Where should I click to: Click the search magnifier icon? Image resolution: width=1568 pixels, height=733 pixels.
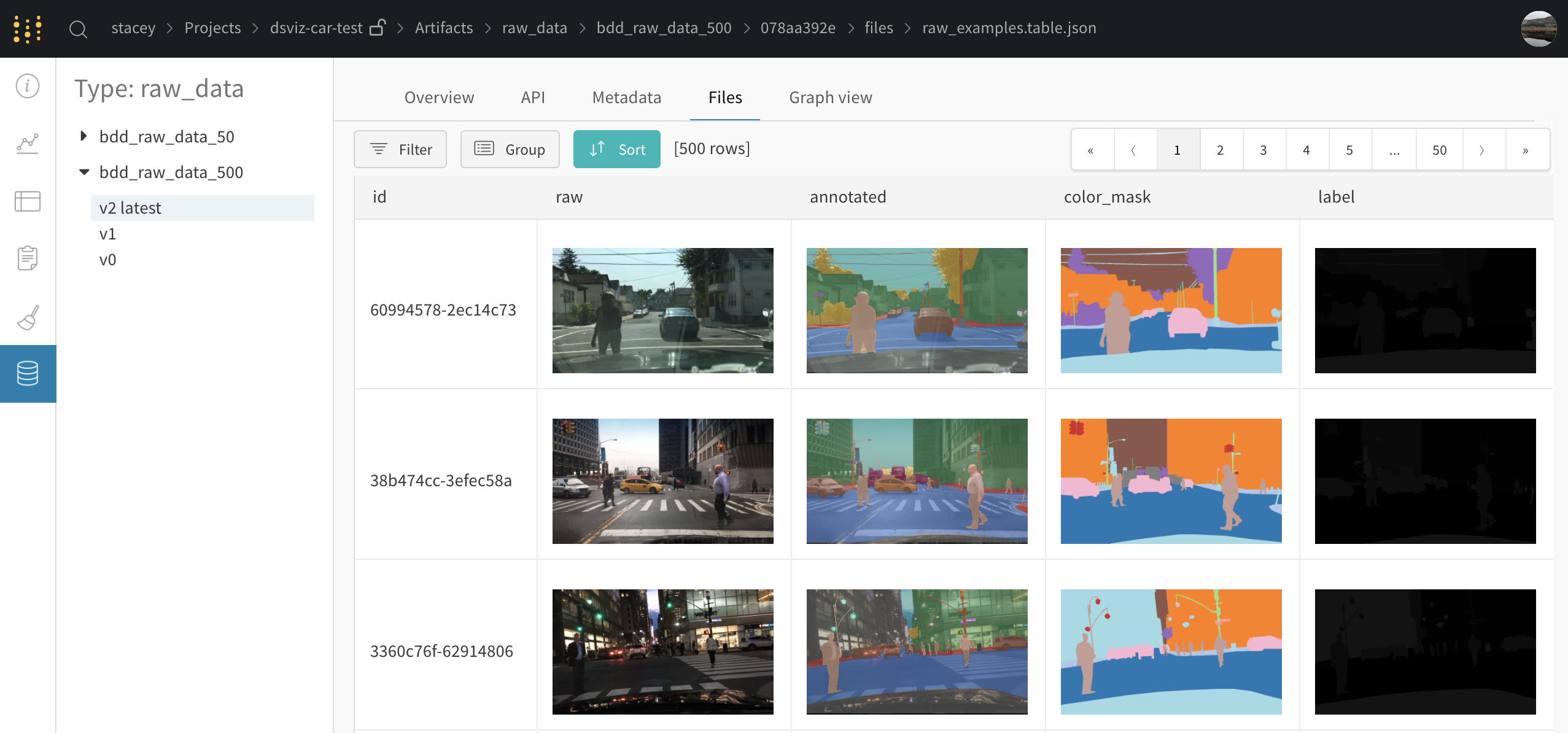[78, 29]
